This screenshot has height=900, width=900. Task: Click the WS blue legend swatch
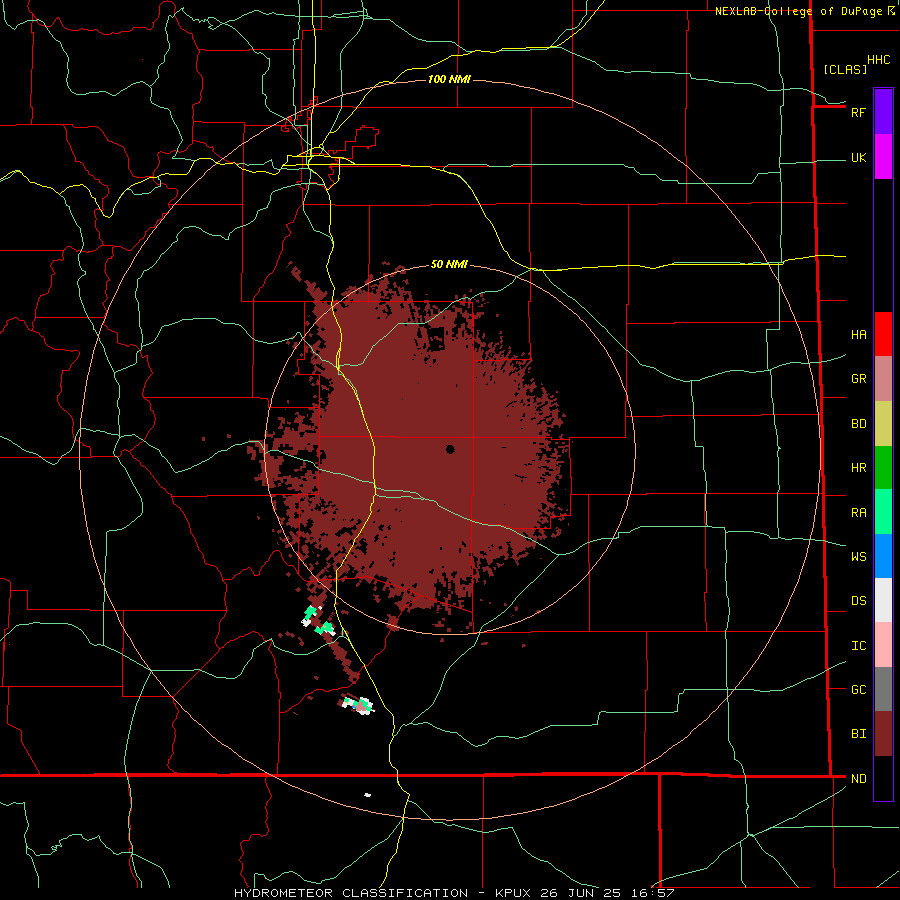pyautogui.click(x=883, y=556)
